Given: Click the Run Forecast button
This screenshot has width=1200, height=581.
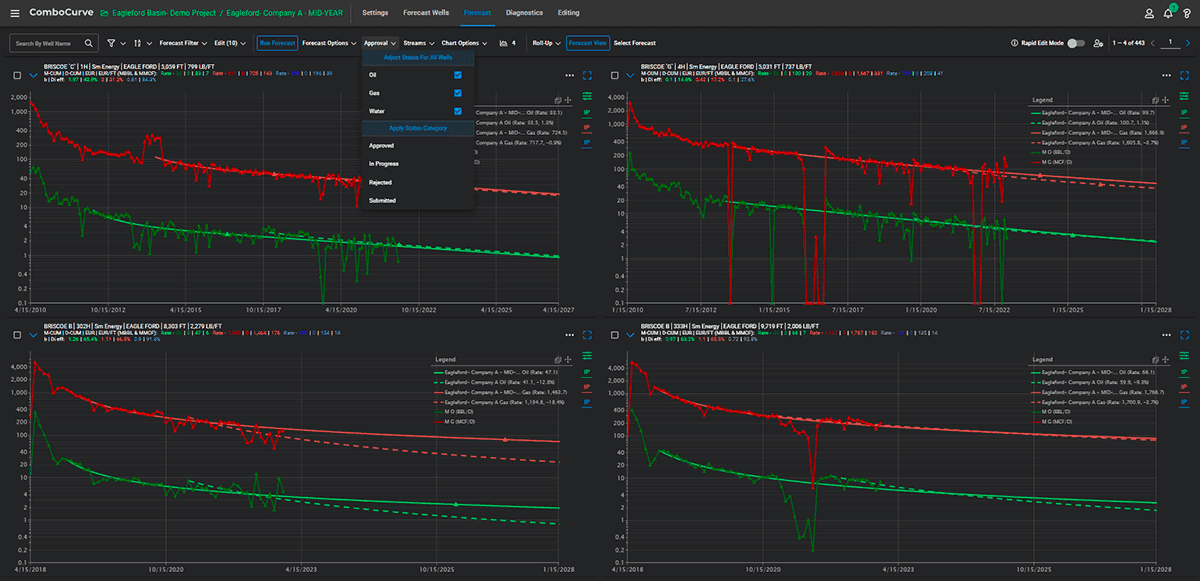Looking at the screenshot, I should 277,44.
